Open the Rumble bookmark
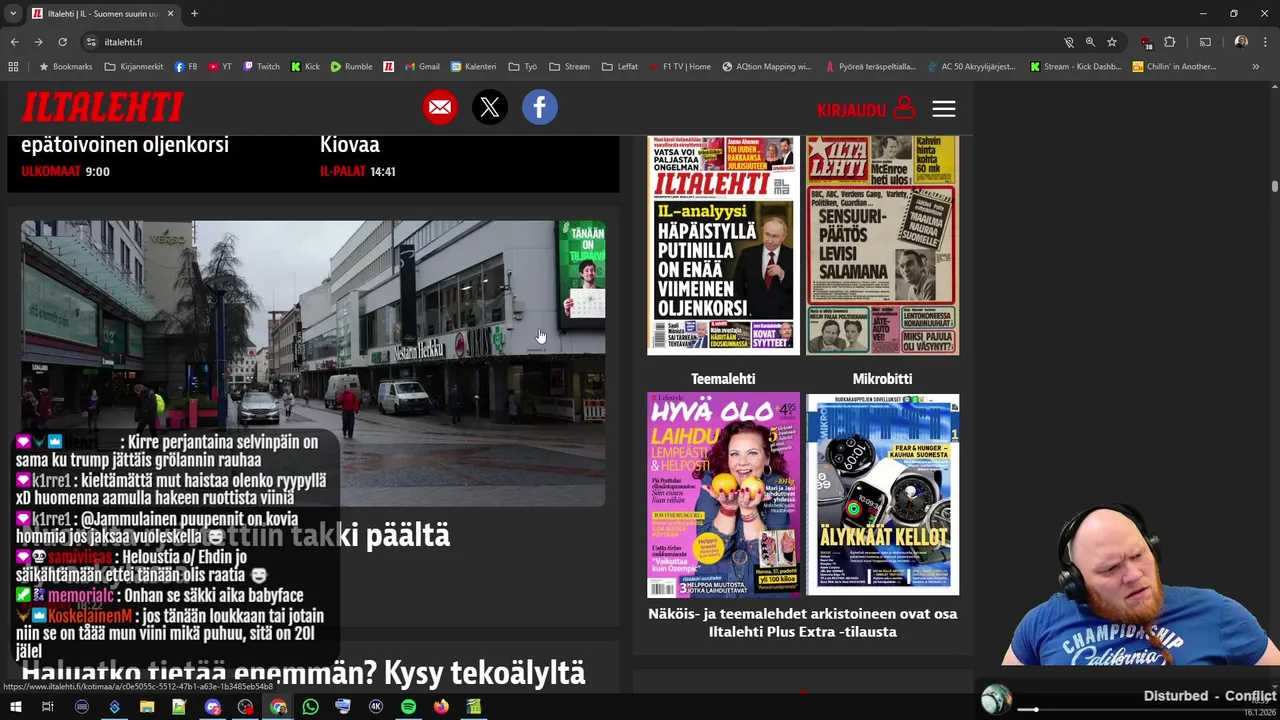1280x720 pixels. [352, 67]
